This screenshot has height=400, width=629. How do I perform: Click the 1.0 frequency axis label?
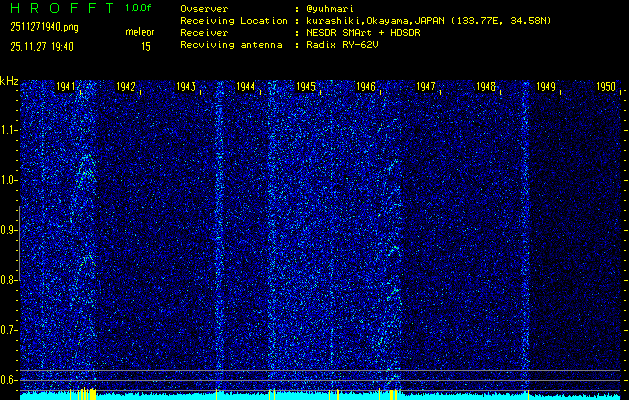point(7,181)
